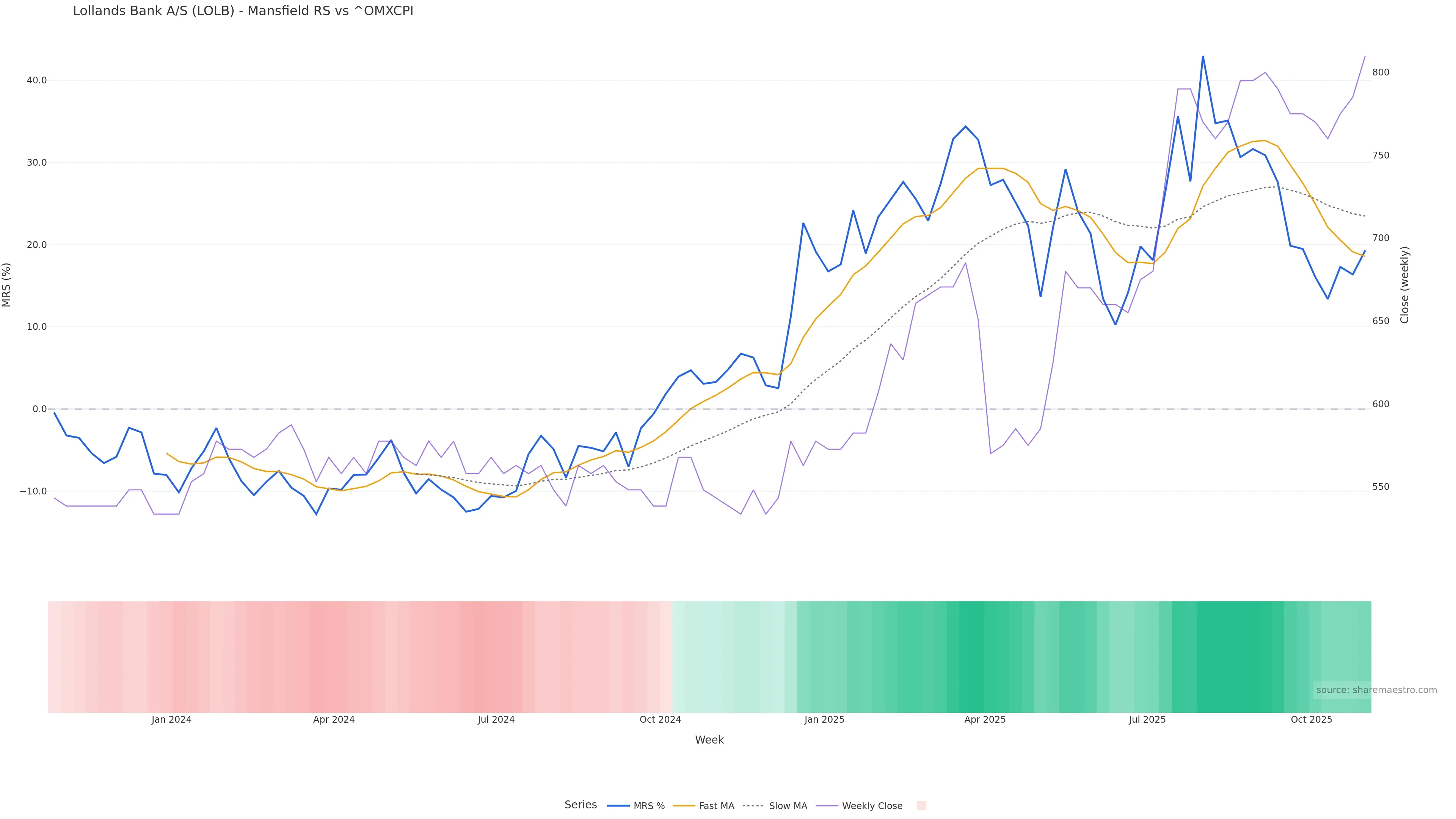Open the sharemaestro.com source link
Screen dimensions: 1456x819
1376,690
